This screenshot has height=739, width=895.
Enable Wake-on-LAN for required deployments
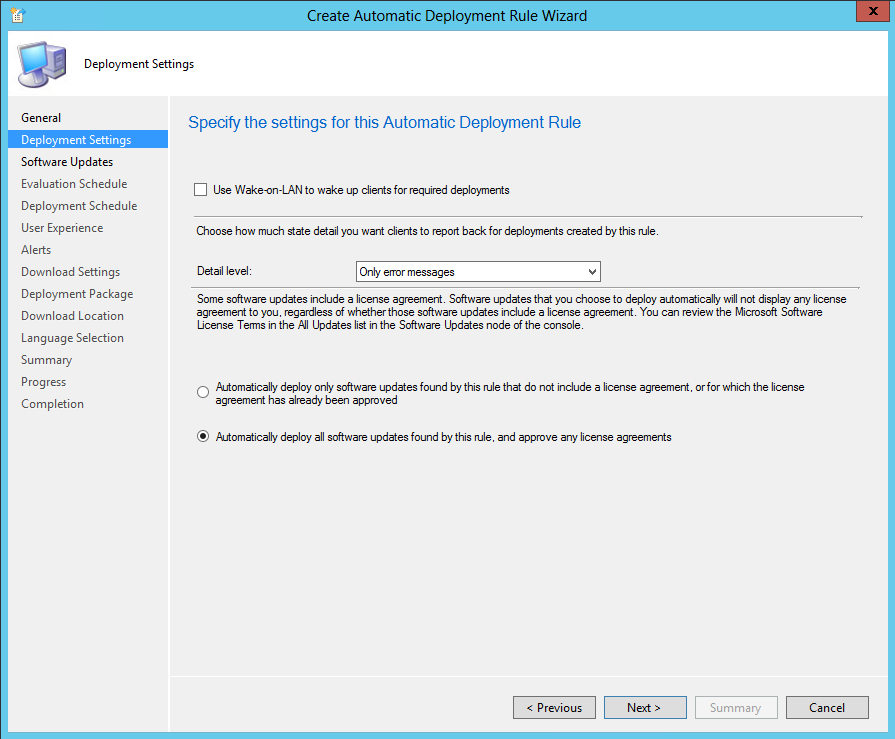(x=200, y=189)
